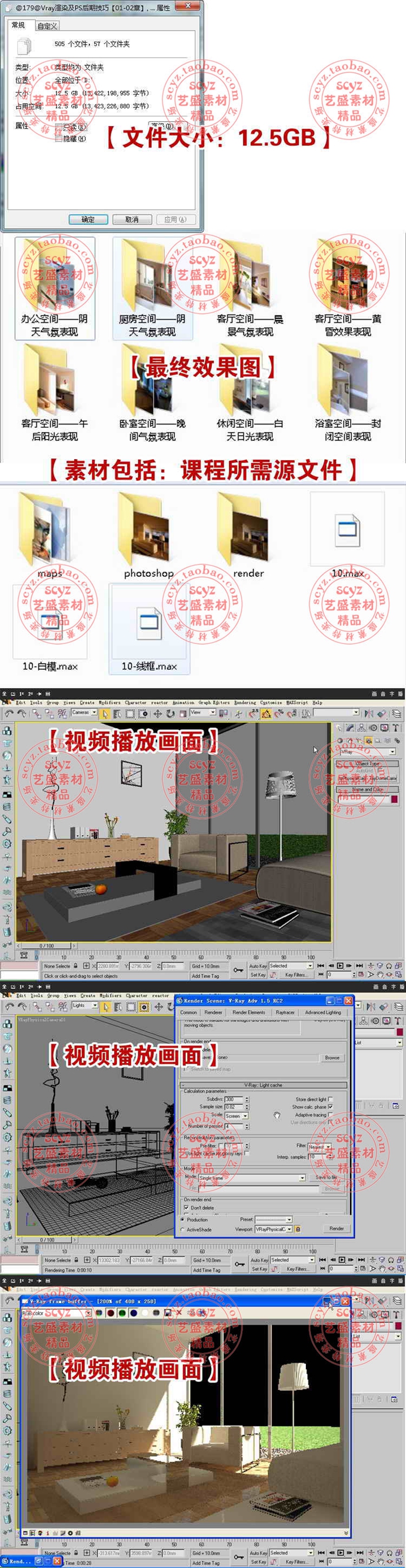Click the Render button in Render Scene
The width and height of the screenshot is (406, 1568).
click(337, 1228)
